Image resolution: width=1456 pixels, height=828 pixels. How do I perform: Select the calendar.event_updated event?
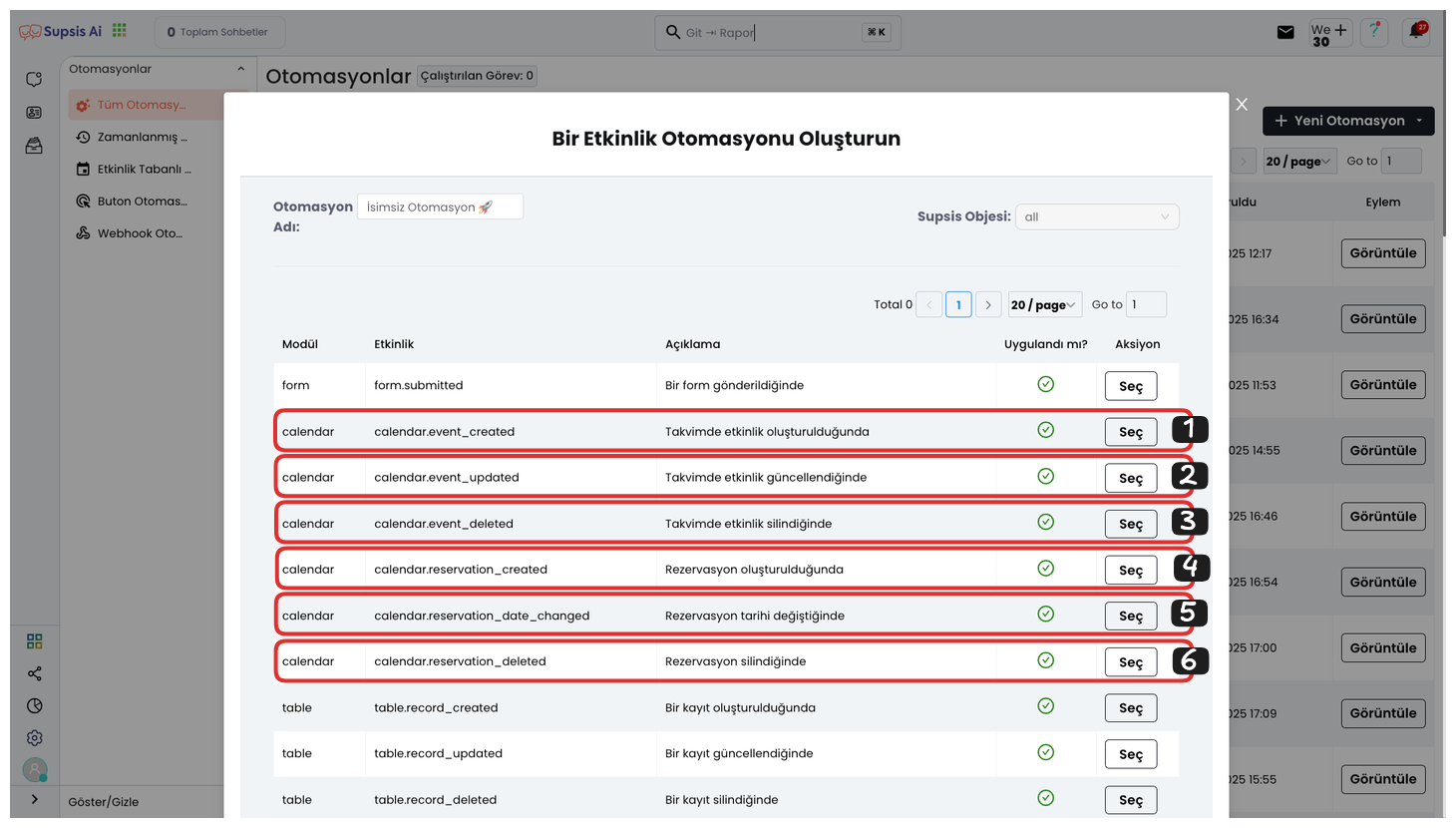(x=1131, y=478)
